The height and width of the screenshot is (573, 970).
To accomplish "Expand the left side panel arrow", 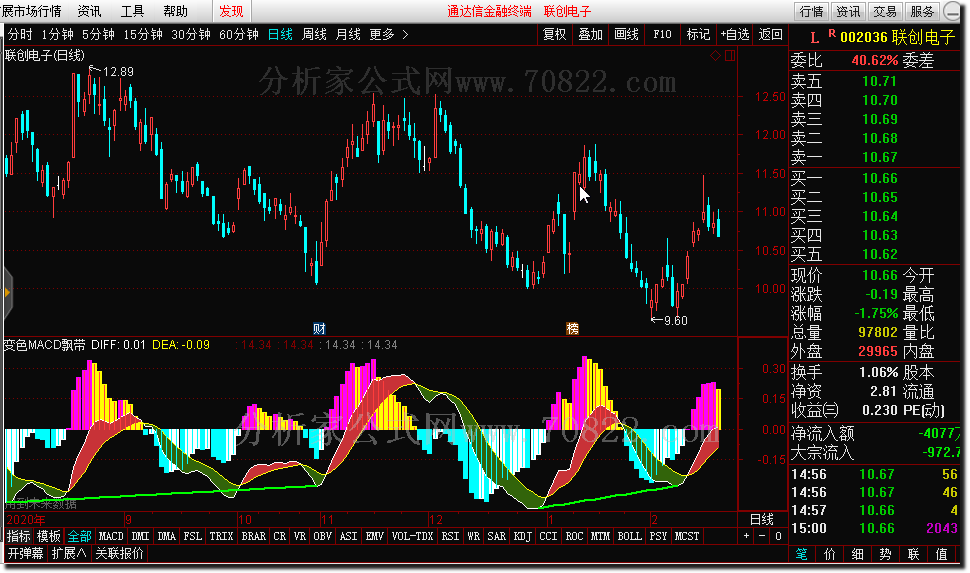I will pos(7,292).
